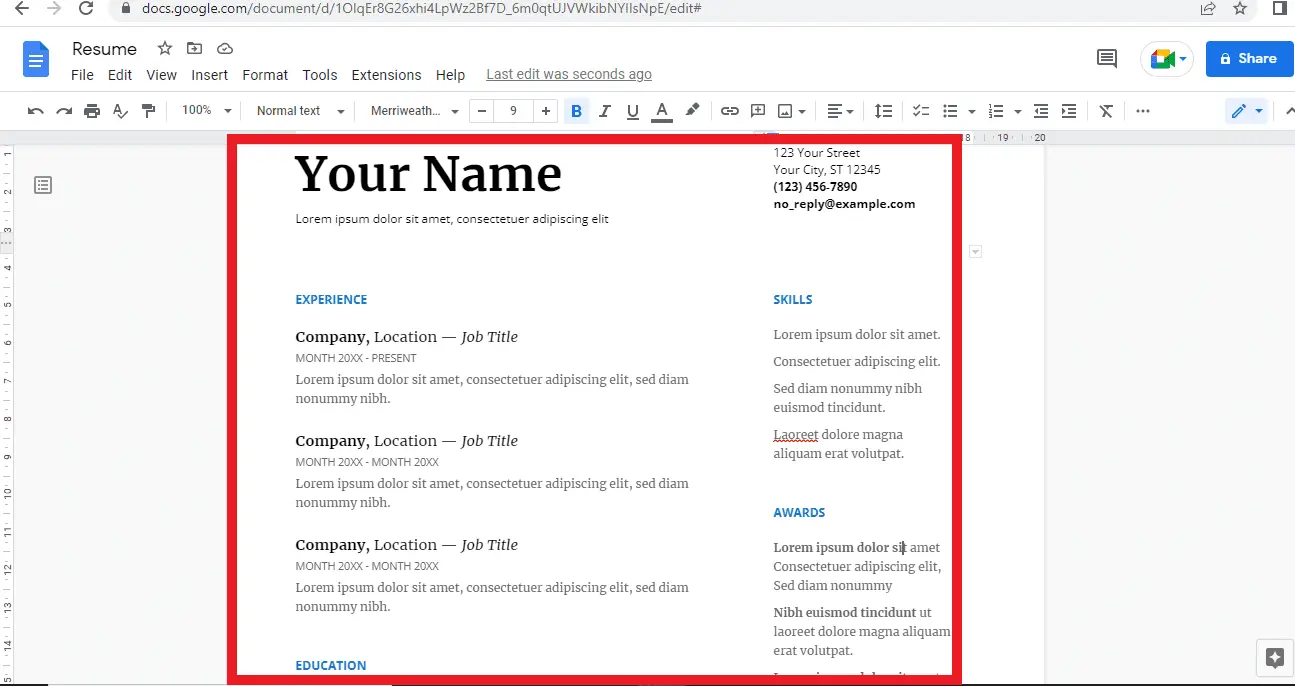
Task: Choose a text color
Action: click(x=661, y=111)
